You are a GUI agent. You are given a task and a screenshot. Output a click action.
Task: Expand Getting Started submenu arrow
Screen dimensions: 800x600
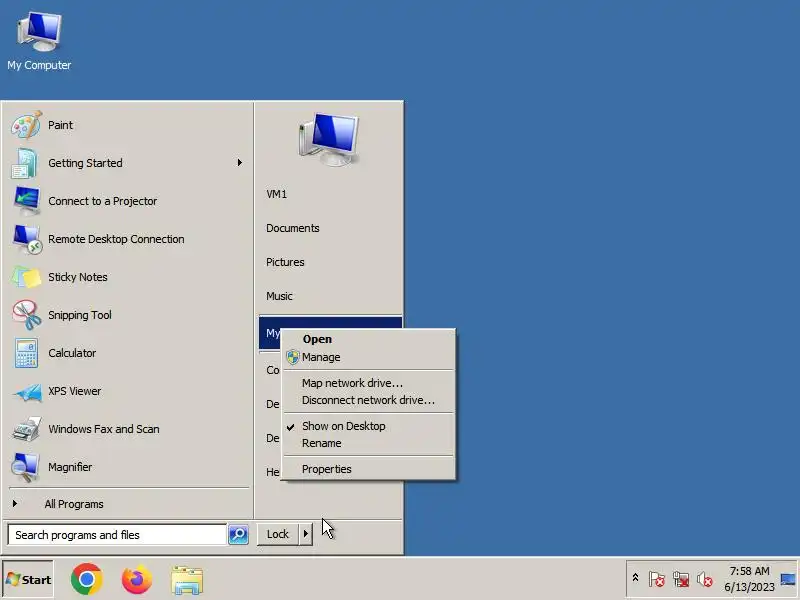pyautogui.click(x=240, y=163)
